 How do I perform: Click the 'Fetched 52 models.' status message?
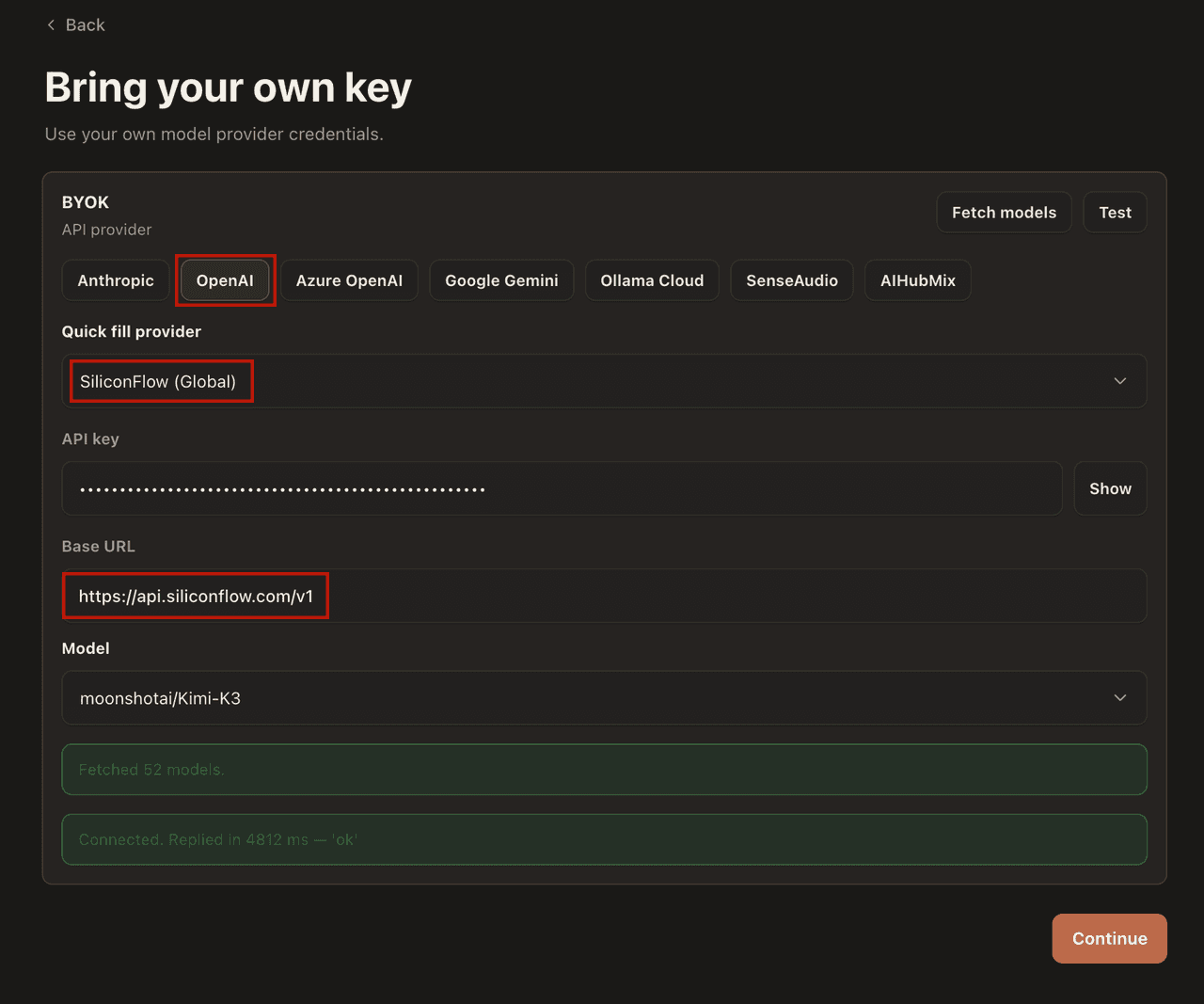604,770
